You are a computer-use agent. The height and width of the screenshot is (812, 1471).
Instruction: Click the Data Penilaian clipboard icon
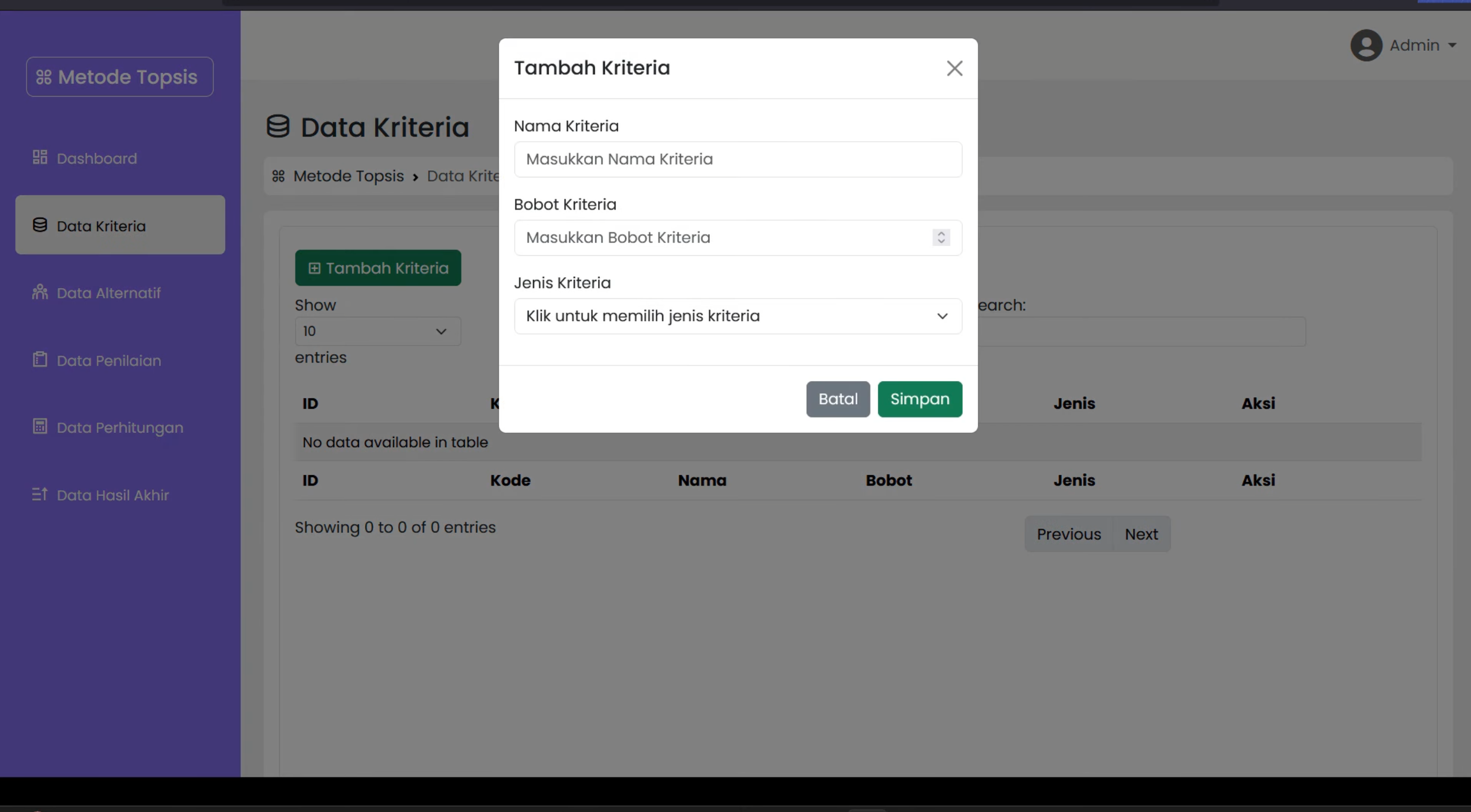(40, 359)
